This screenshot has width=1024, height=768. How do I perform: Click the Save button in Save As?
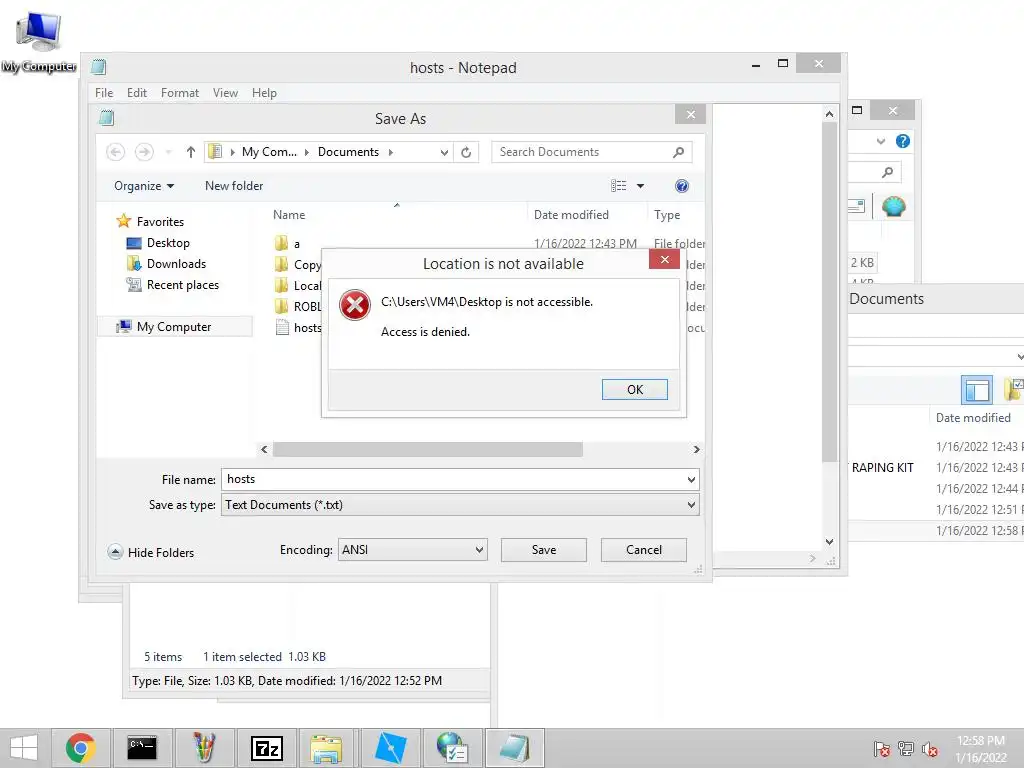pyautogui.click(x=543, y=550)
